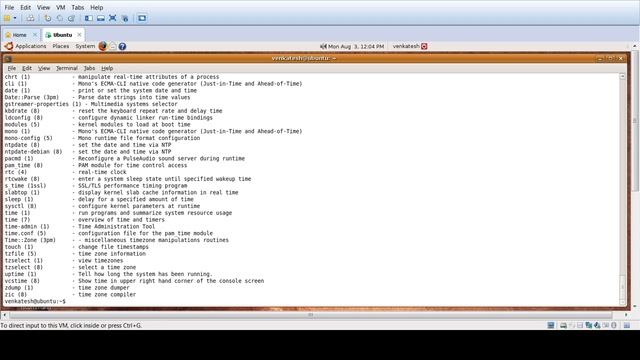Click the 'zic (8)' terminal entry

point(70,295)
